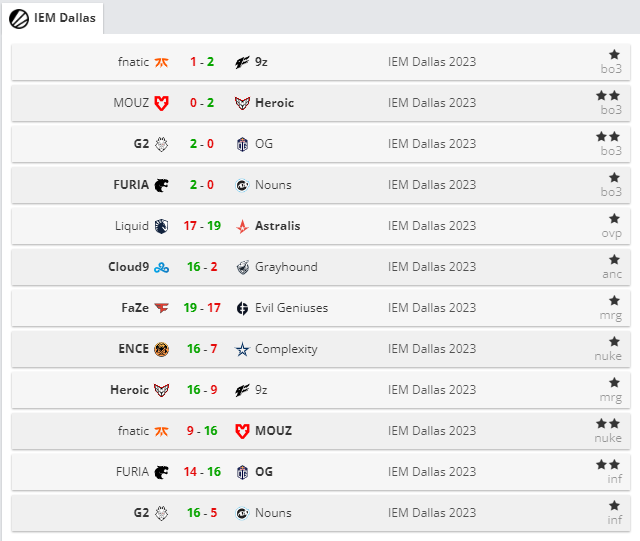Click the Astralis star logo
The image size is (640, 541).
242,226
